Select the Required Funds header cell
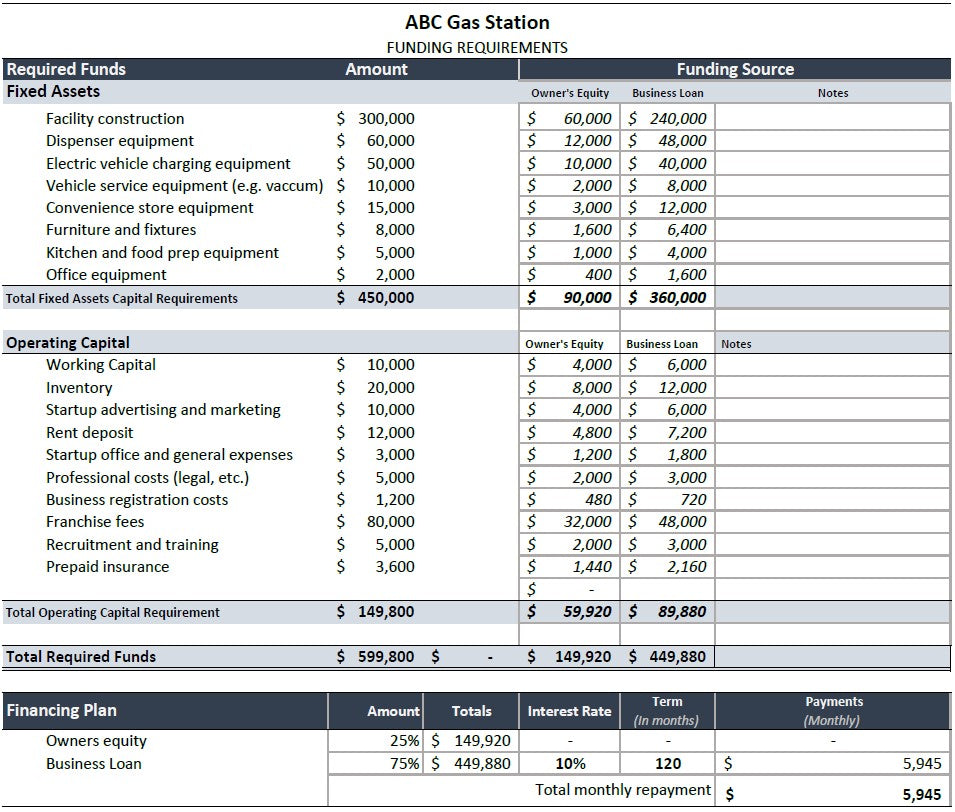The width and height of the screenshot is (955, 812). pyautogui.click(x=67, y=69)
